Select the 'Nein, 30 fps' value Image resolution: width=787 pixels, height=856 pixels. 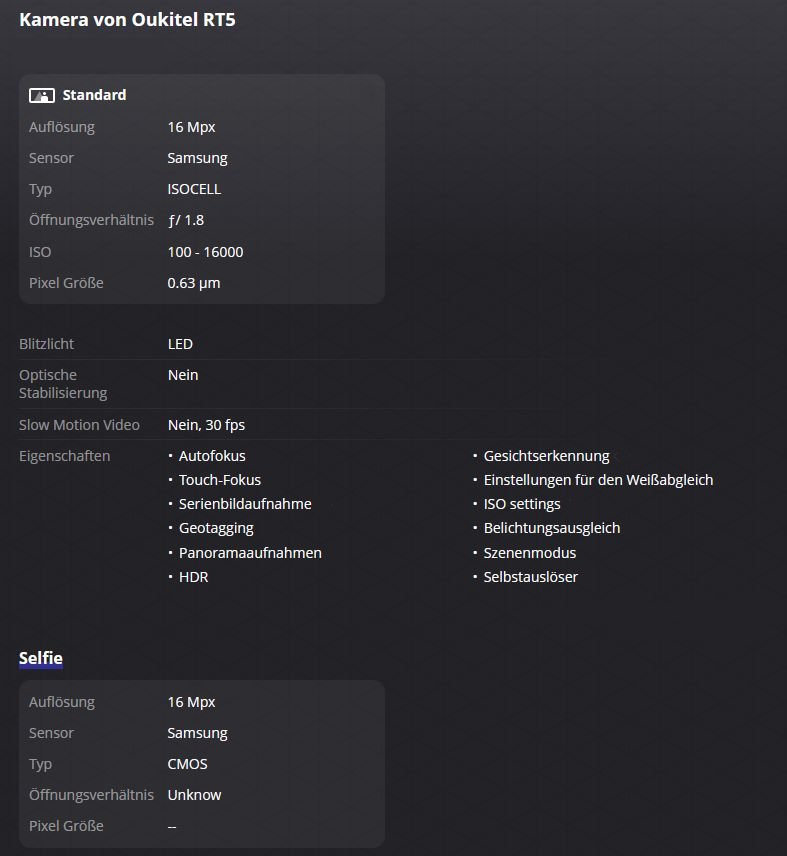tap(206, 425)
